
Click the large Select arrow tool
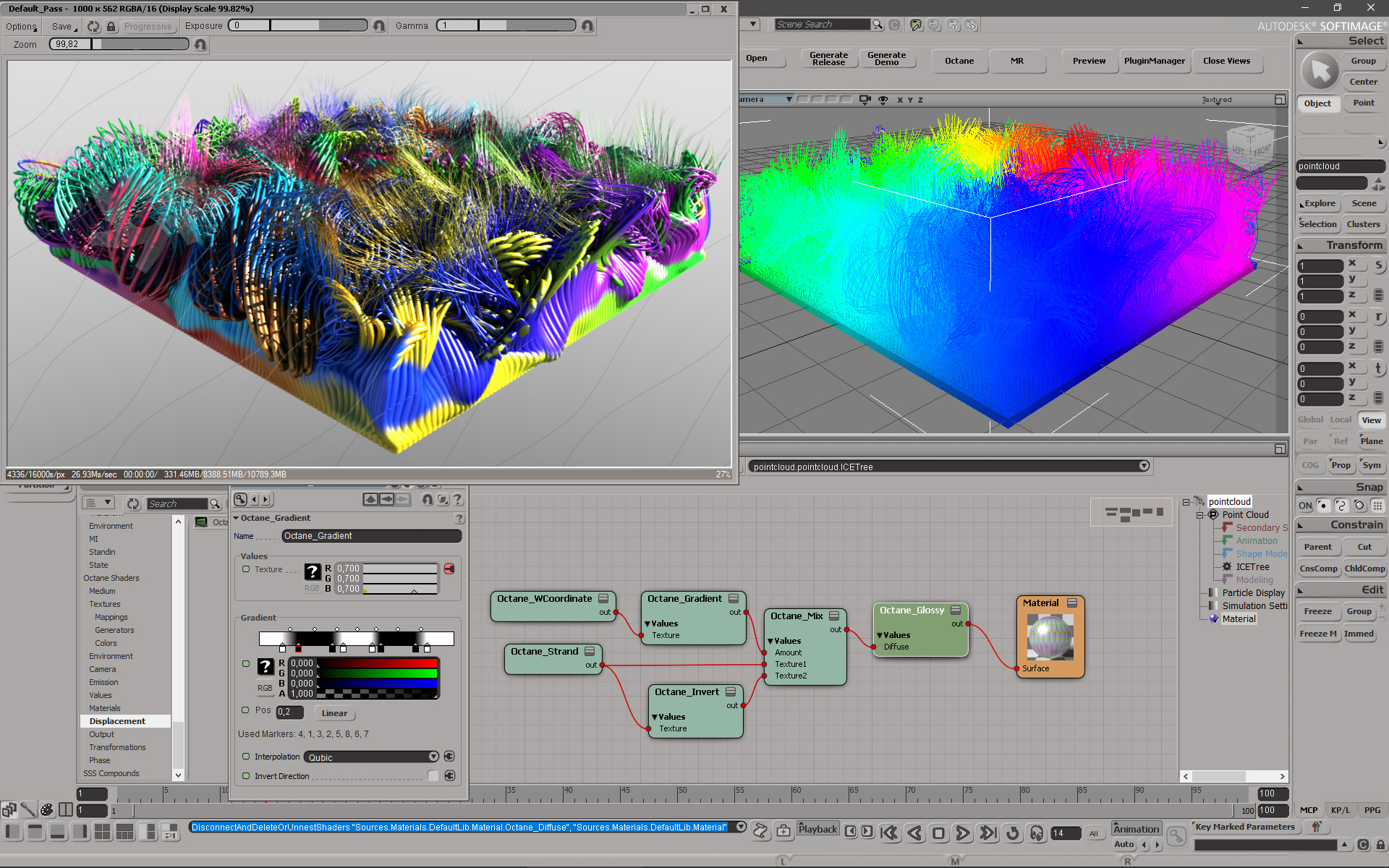coord(1320,71)
